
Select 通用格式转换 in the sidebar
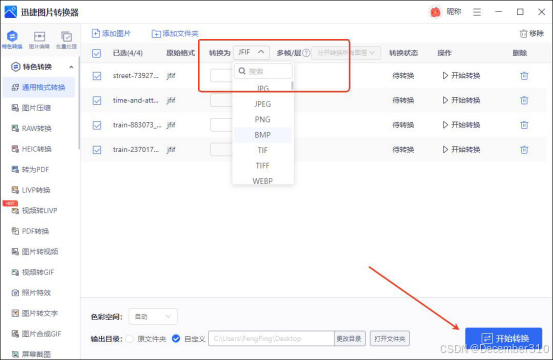[x=39, y=87]
